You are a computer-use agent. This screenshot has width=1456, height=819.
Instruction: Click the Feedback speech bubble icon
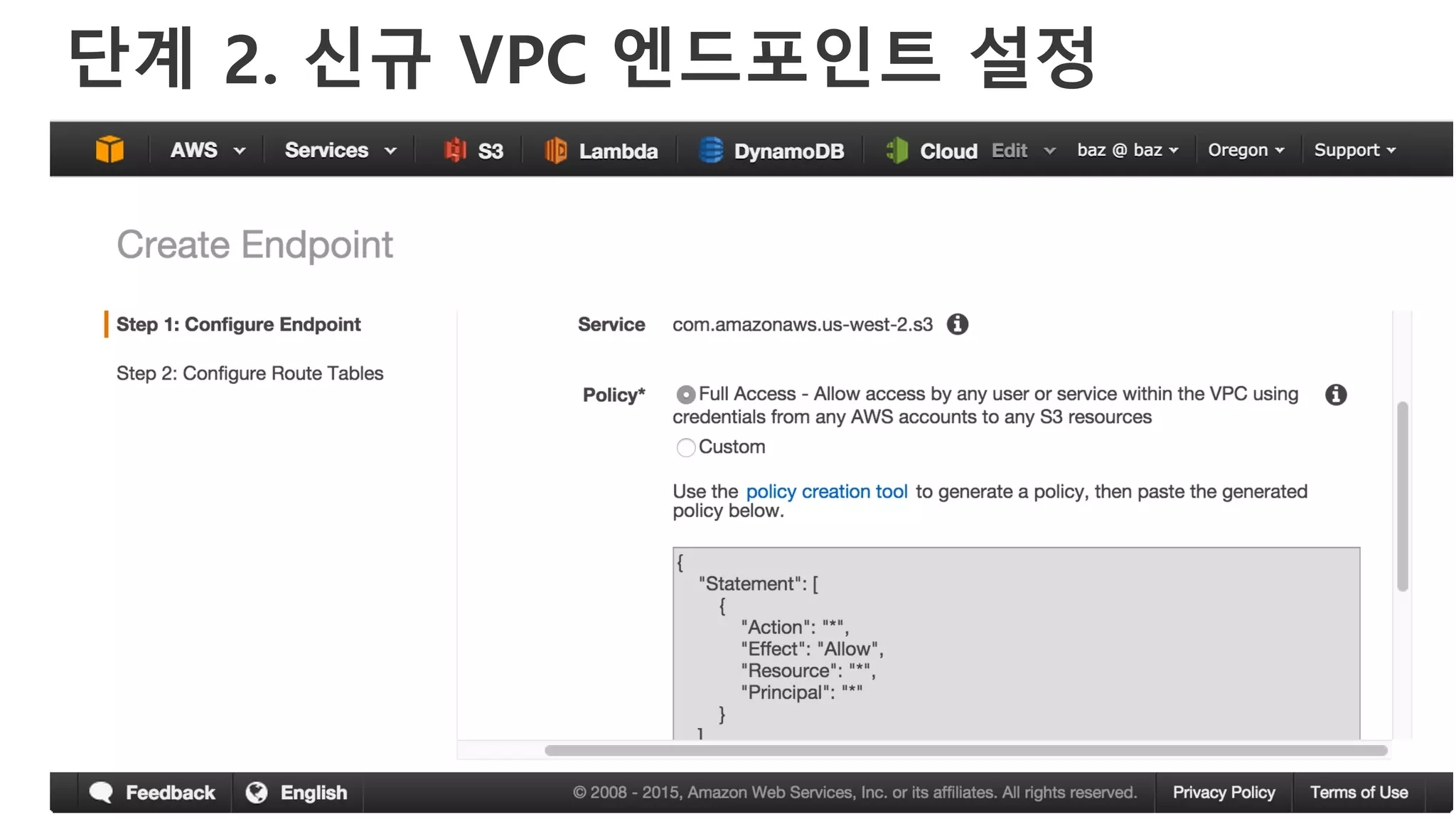[101, 792]
